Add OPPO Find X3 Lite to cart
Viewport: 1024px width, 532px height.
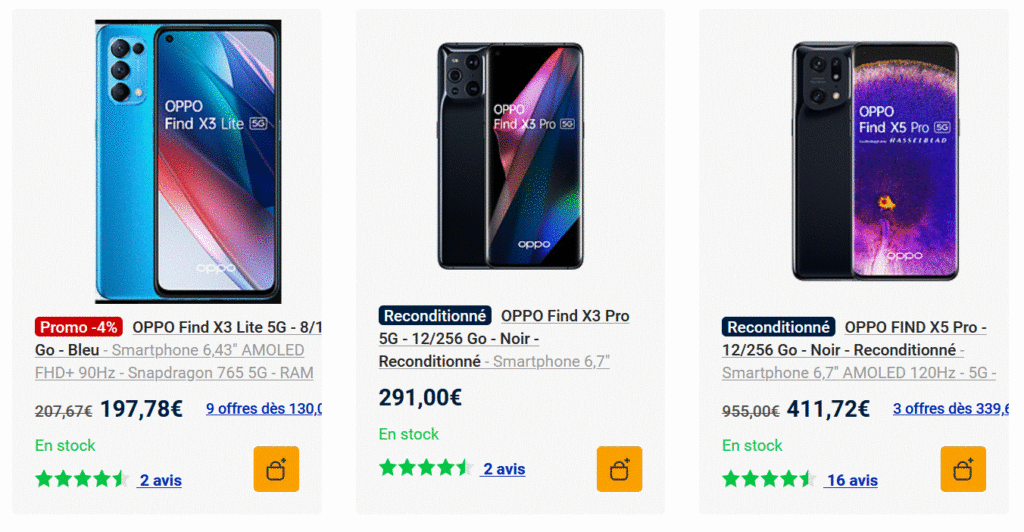276,469
